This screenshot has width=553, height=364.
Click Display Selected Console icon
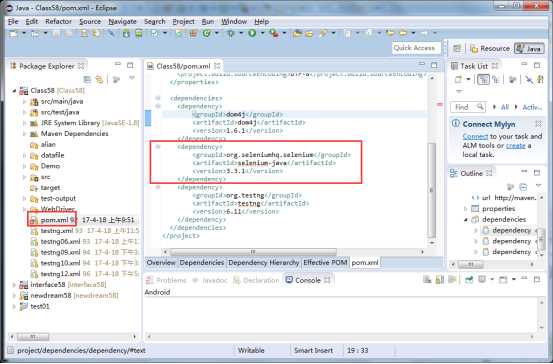point(482,280)
